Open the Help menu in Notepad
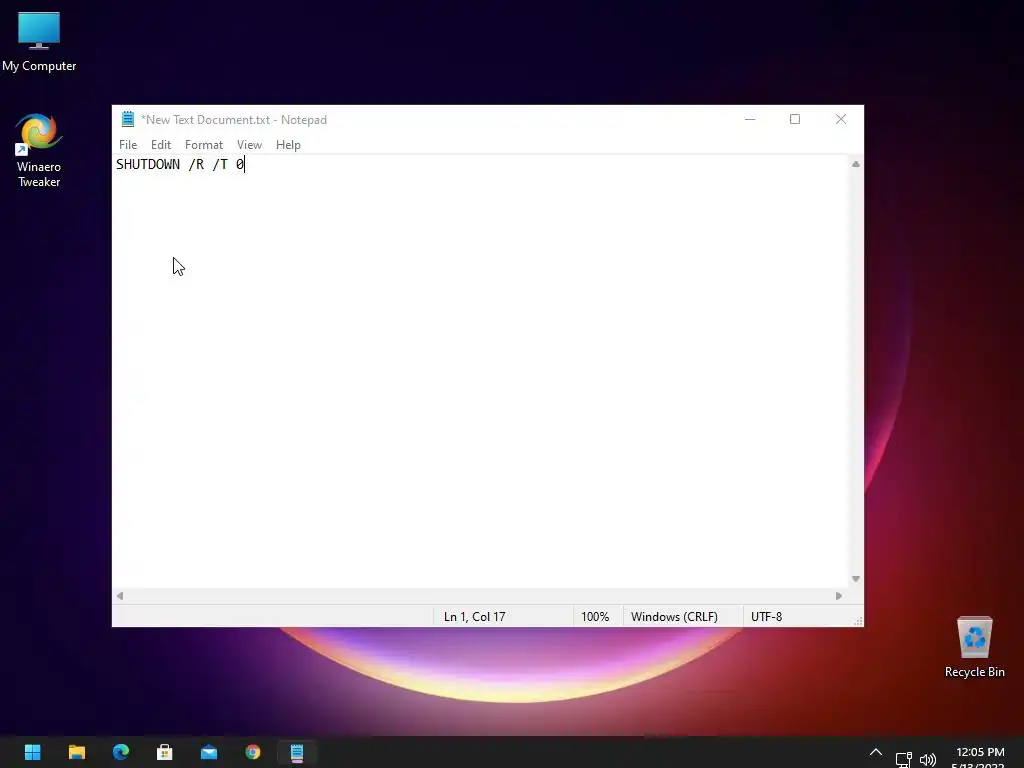Viewport: 1024px width, 768px height. tap(288, 145)
